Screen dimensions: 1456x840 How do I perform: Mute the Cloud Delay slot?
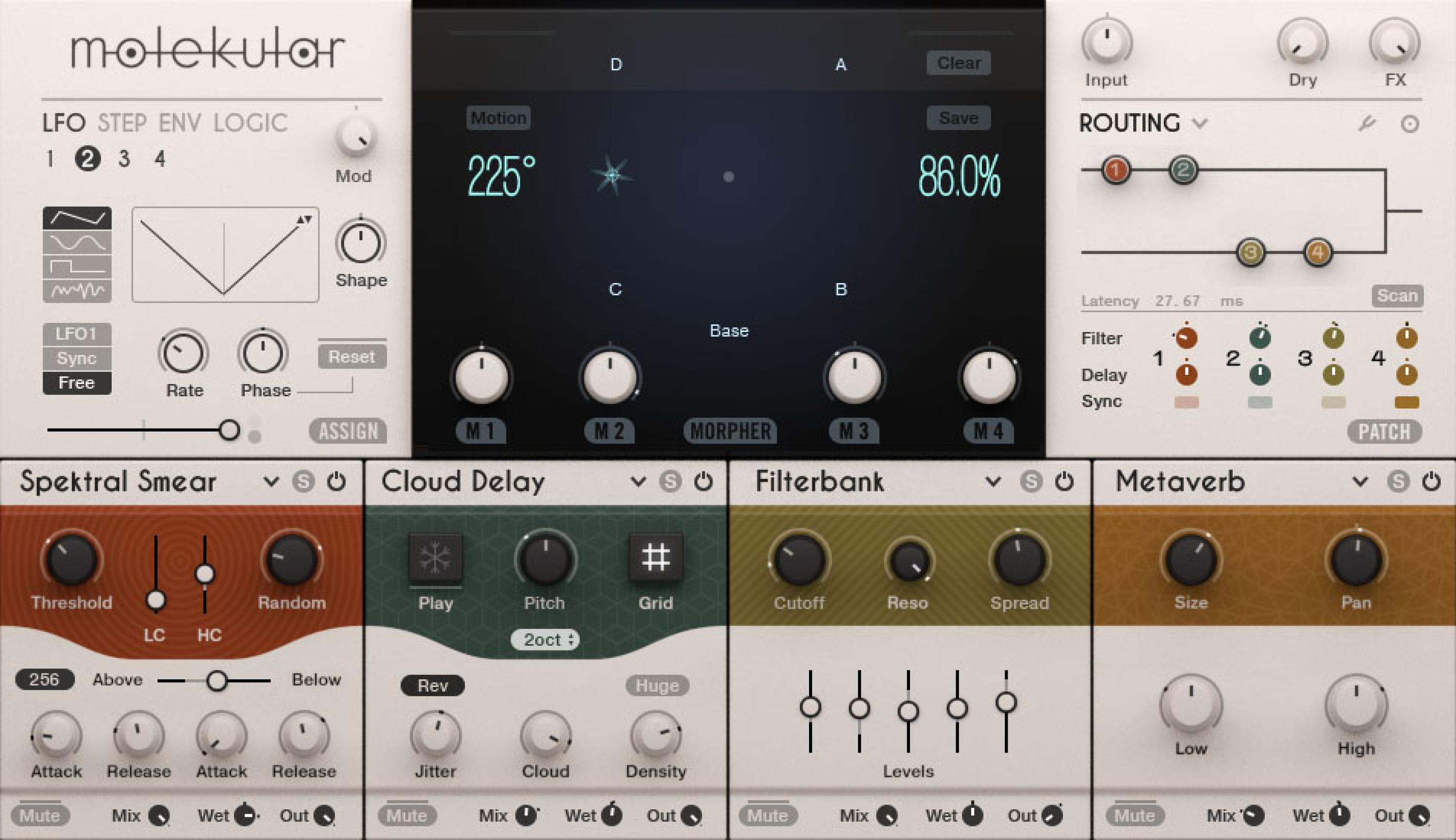click(407, 815)
